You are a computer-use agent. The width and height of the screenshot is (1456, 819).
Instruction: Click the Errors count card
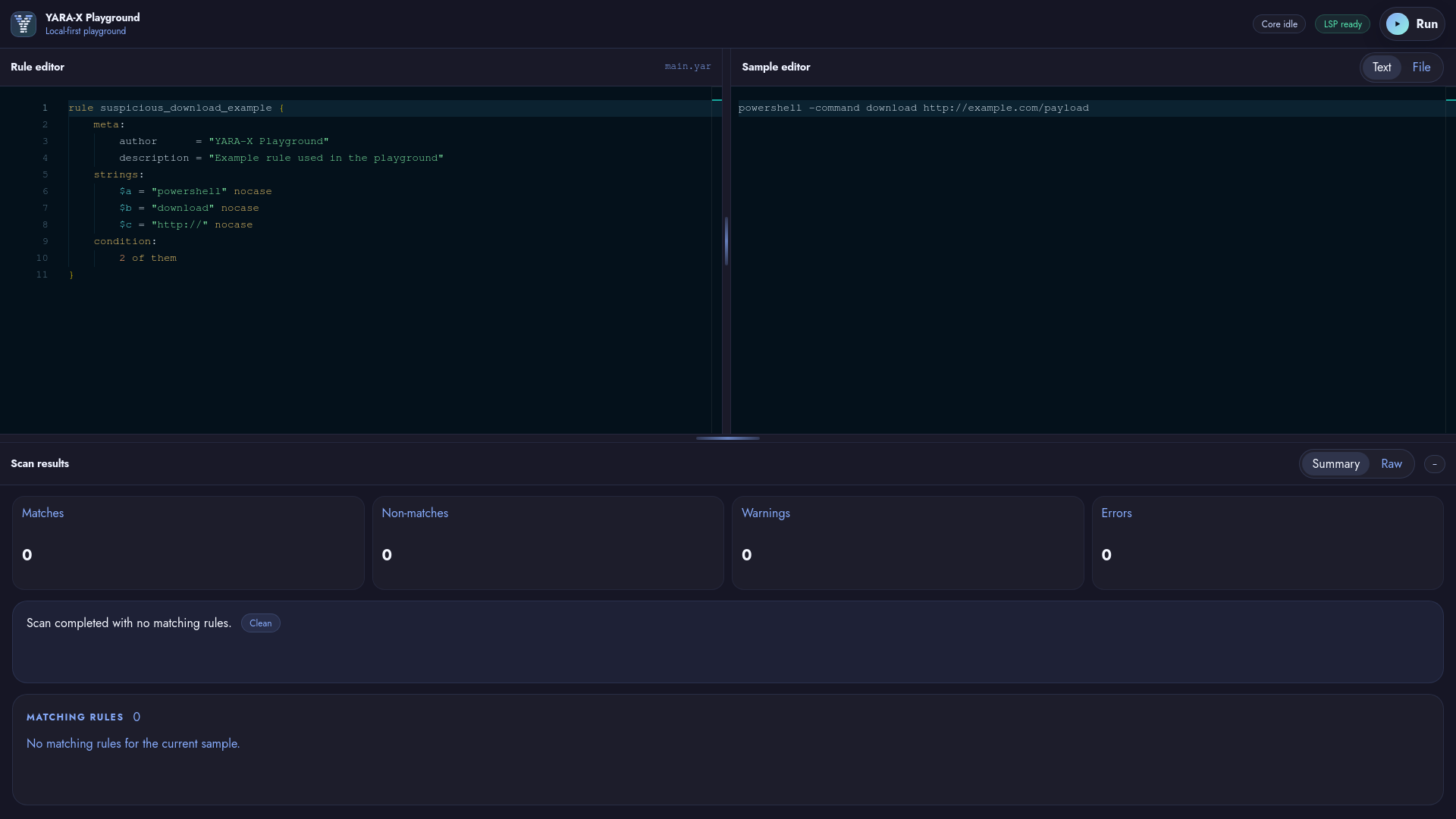tap(1266, 543)
